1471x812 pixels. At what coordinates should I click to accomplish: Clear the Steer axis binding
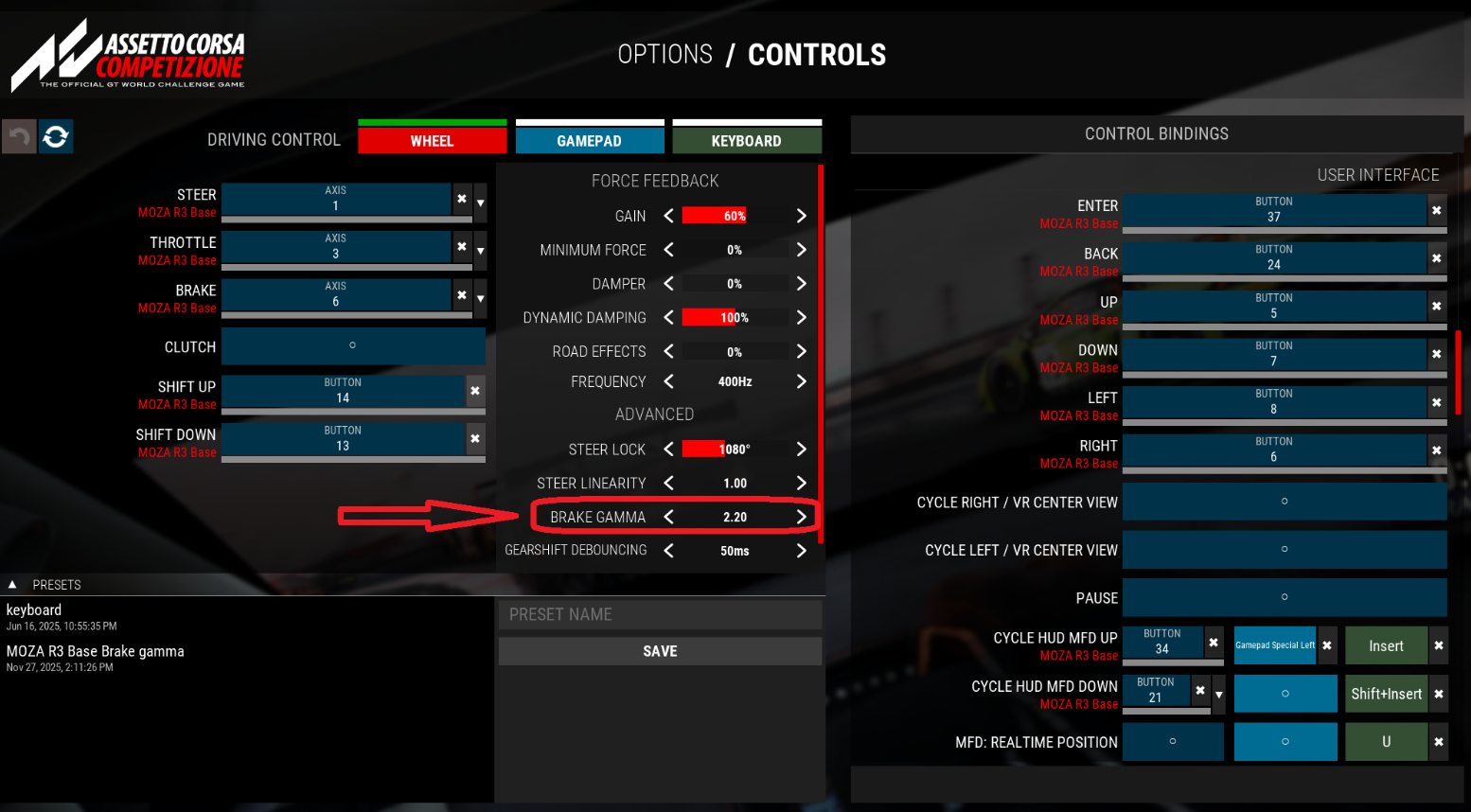pos(462,199)
